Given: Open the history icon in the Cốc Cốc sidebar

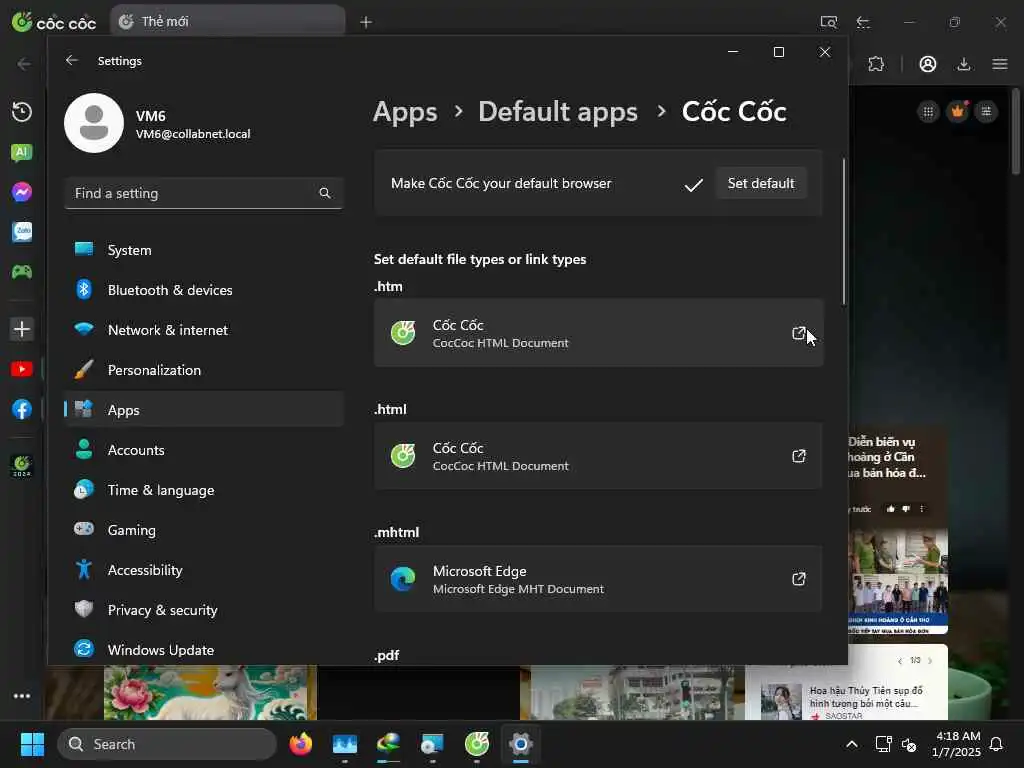Looking at the screenshot, I should (x=22, y=112).
